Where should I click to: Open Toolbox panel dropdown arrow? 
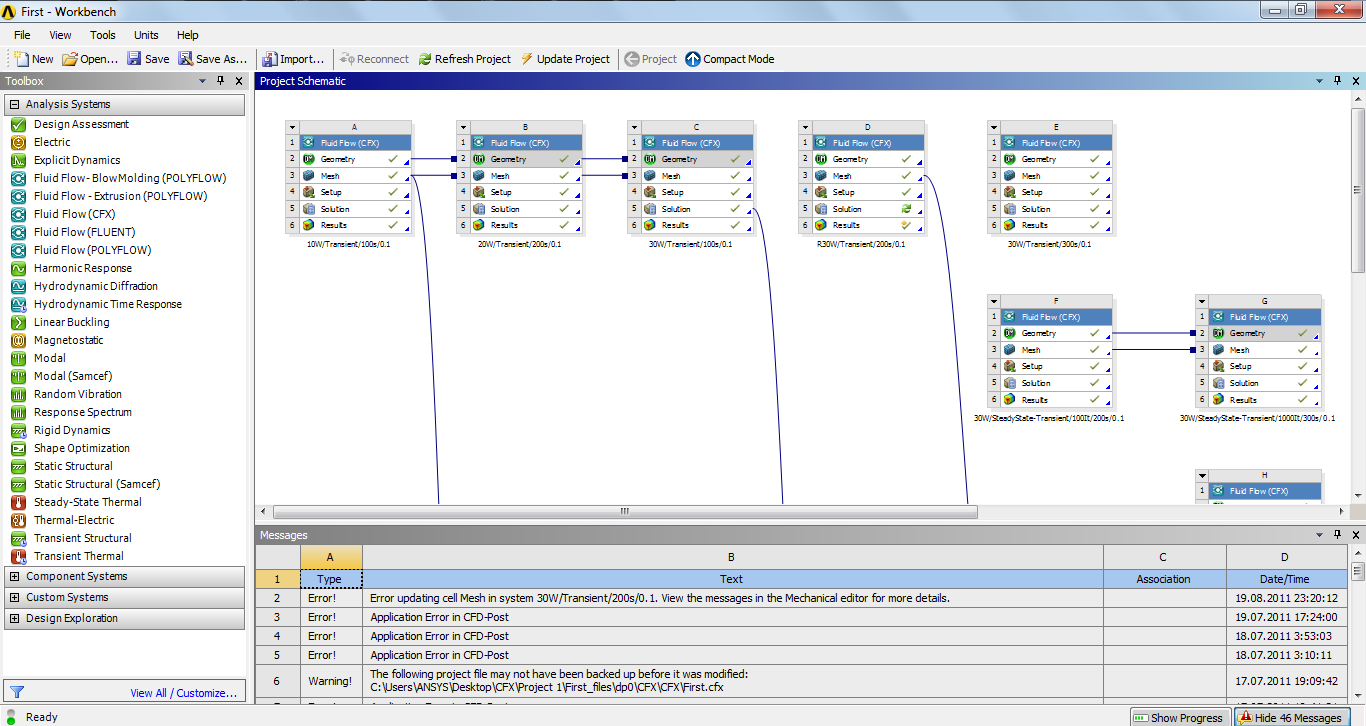pos(202,81)
